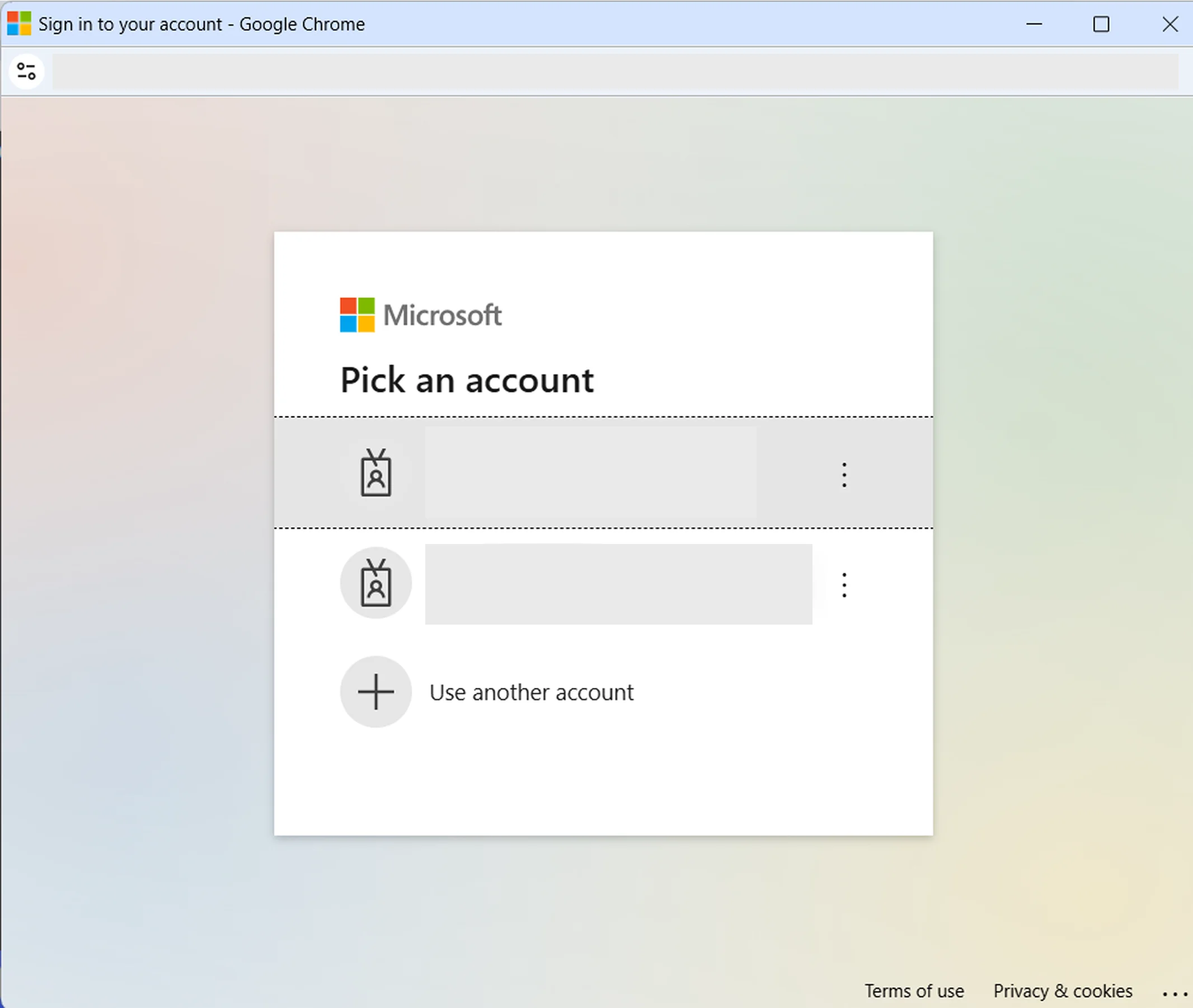1193x1008 pixels.
Task: Open the Privacy & cookies link
Action: click(x=1062, y=991)
